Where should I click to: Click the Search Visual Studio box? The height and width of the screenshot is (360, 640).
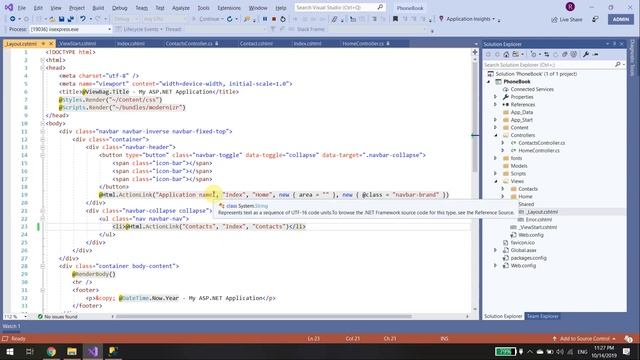[x=340, y=7]
